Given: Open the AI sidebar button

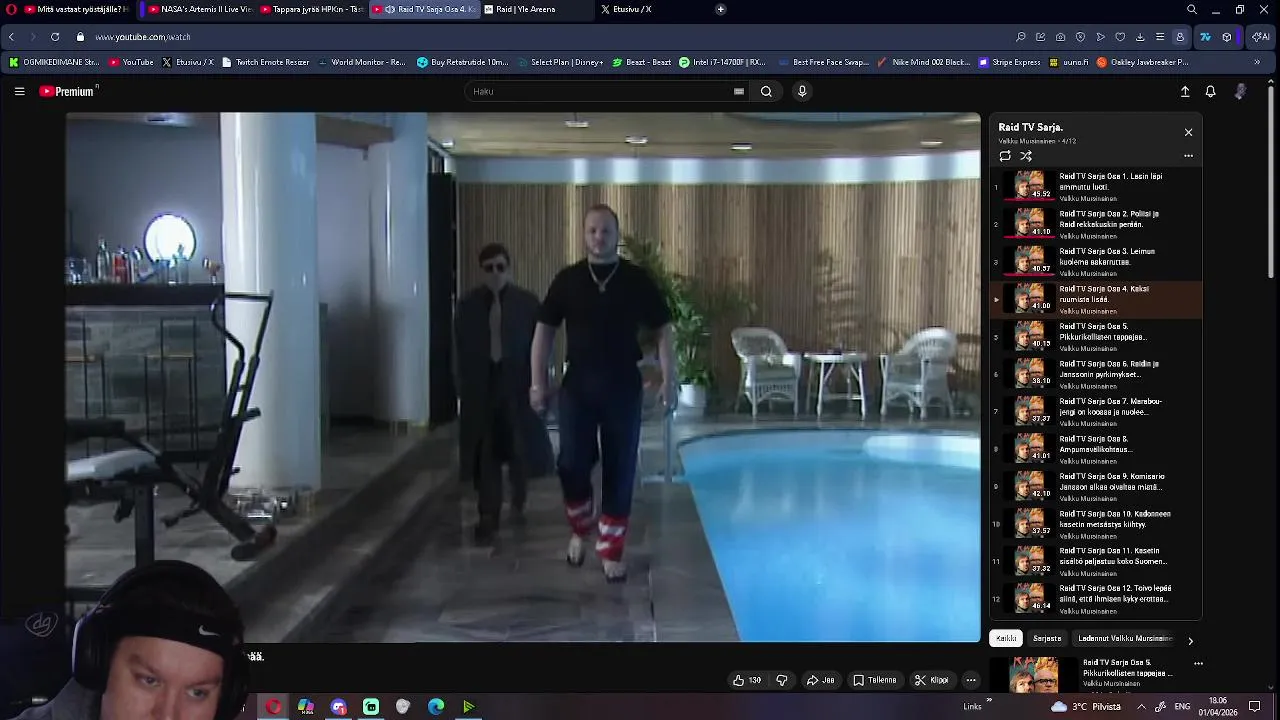Looking at the screenshot, I should point(1261,37).
